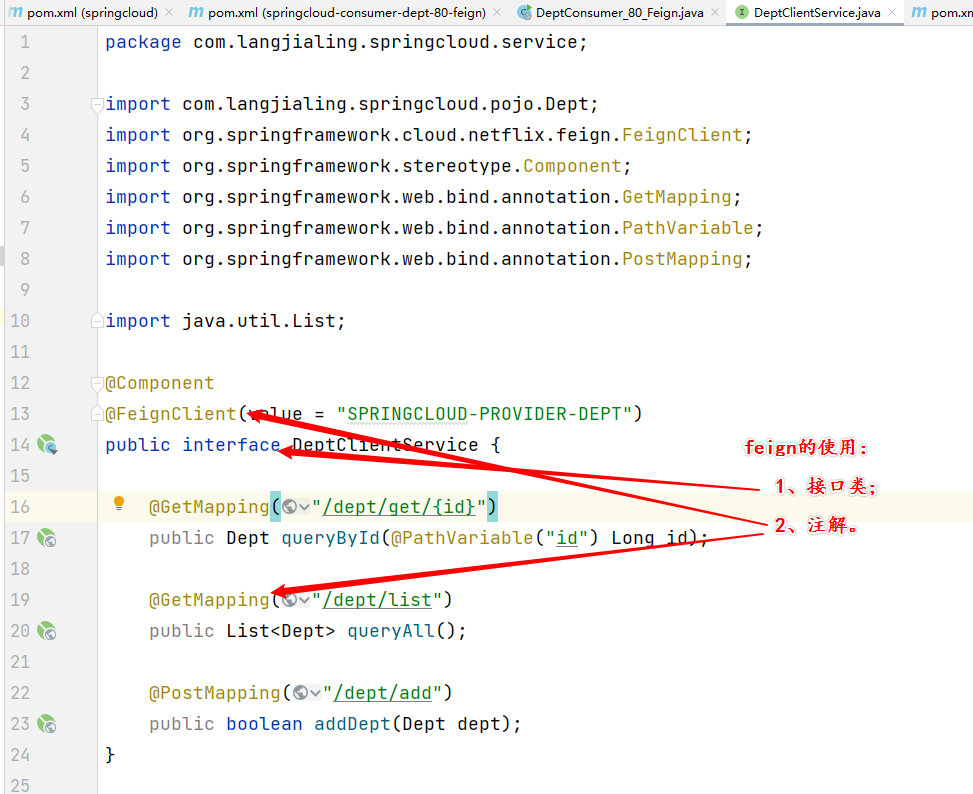Screen dimensions: 973x794
Task: Click line number 25 in the gutter
Action: point(20,785)
